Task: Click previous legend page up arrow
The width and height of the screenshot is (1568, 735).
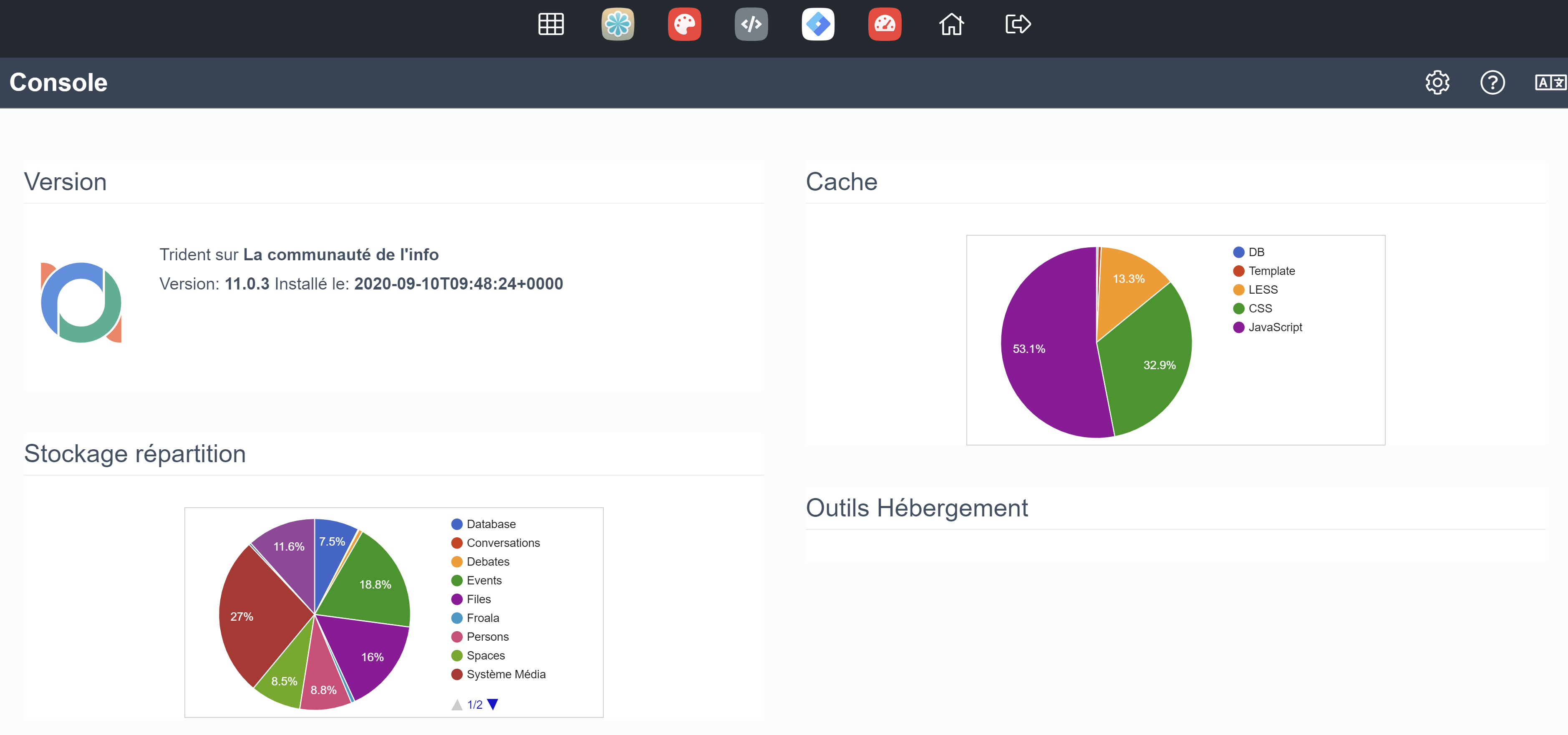Action: 456,705
